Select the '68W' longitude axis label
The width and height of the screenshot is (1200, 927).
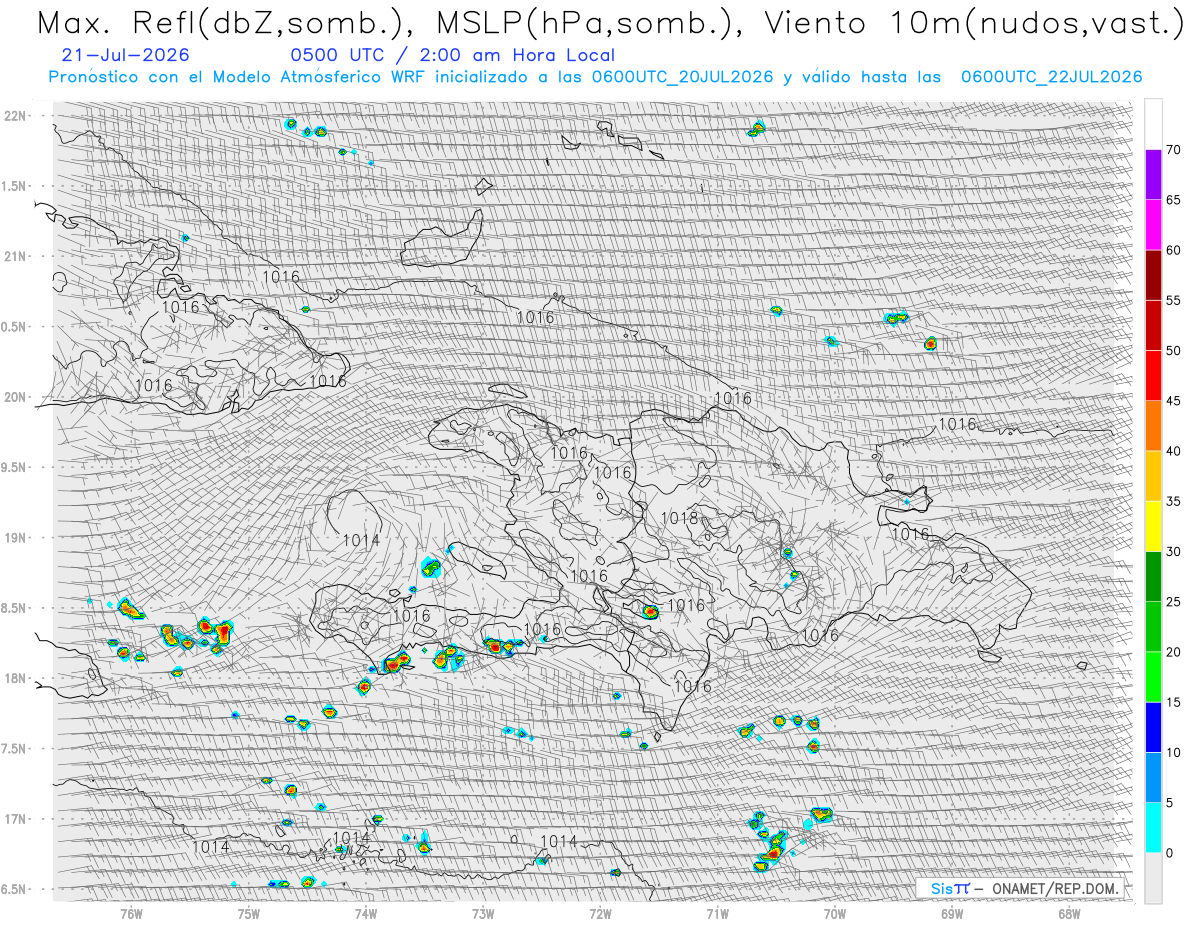[1068, 913]
